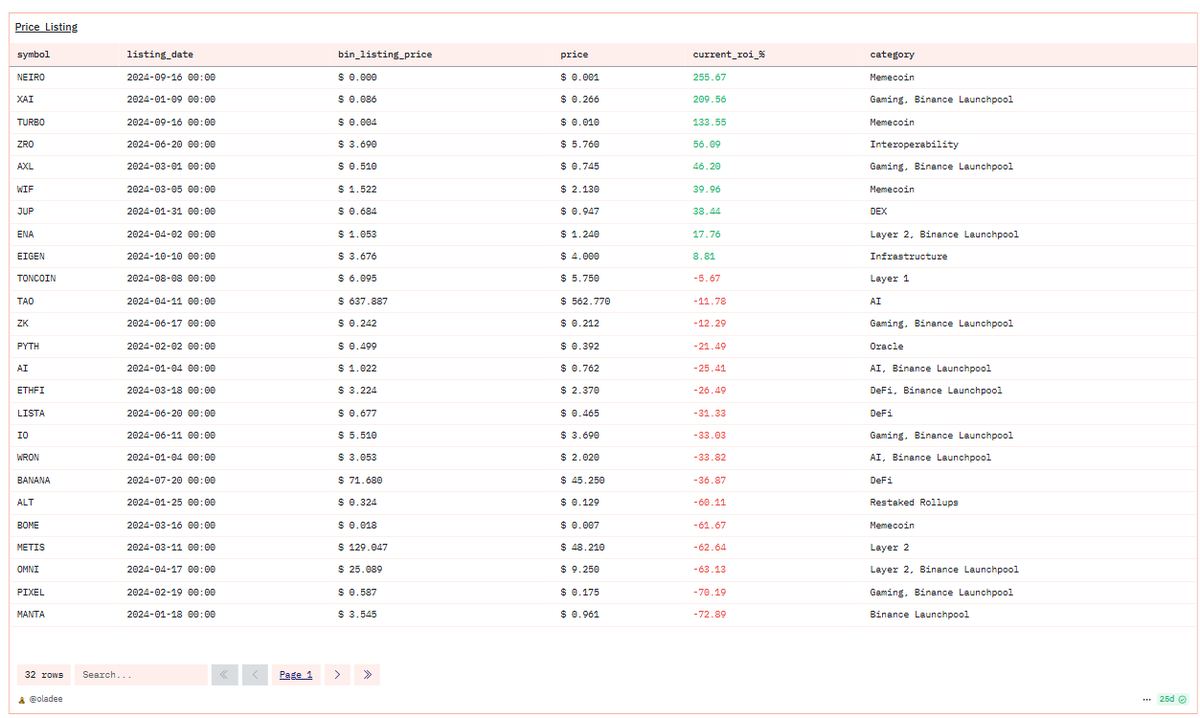Click the Restaked Rollups category cell
The image size is (1200, 718).
point(914,503)
